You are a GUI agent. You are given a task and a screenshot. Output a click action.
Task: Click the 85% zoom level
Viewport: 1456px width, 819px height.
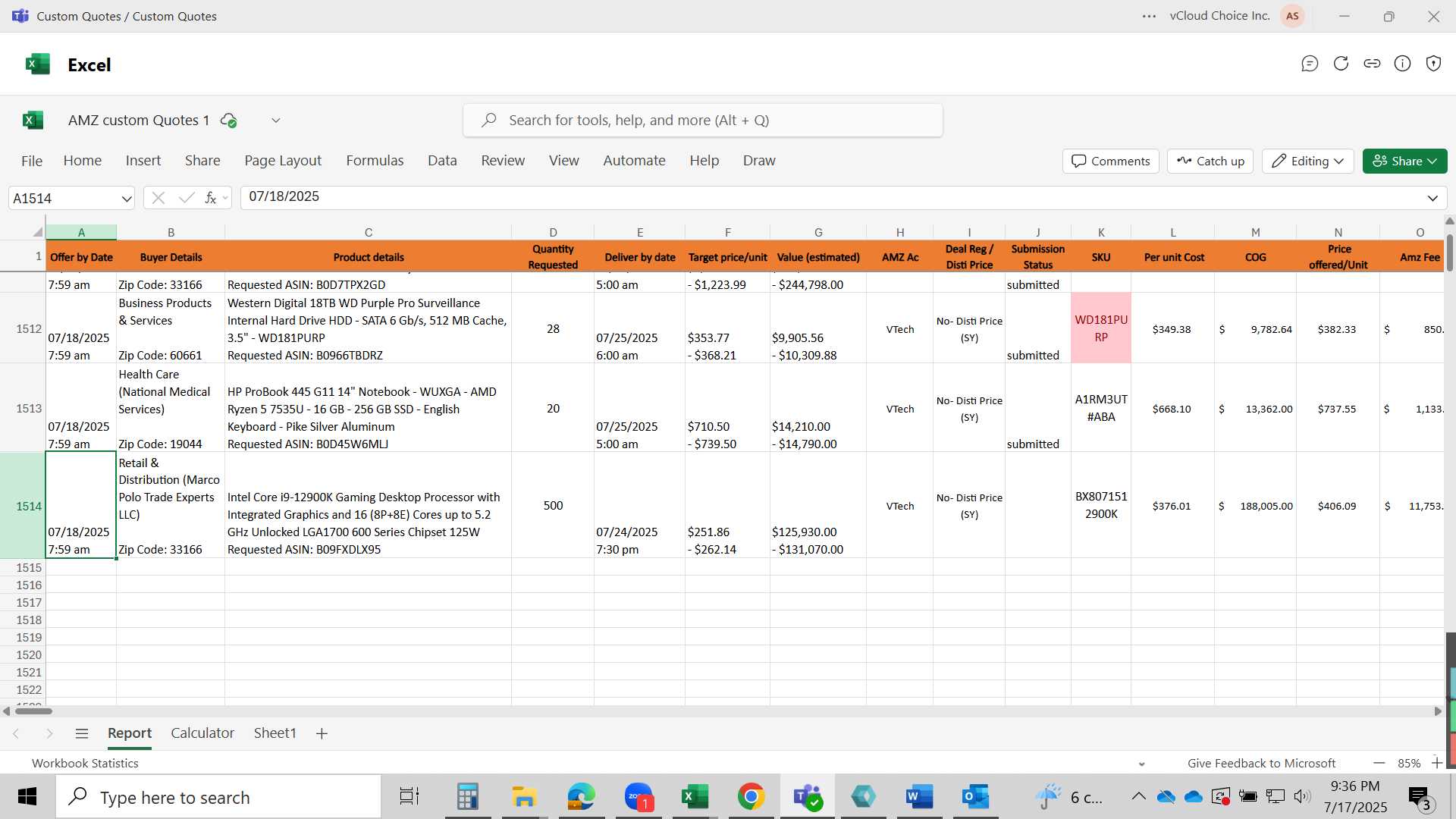[1409, 763]
